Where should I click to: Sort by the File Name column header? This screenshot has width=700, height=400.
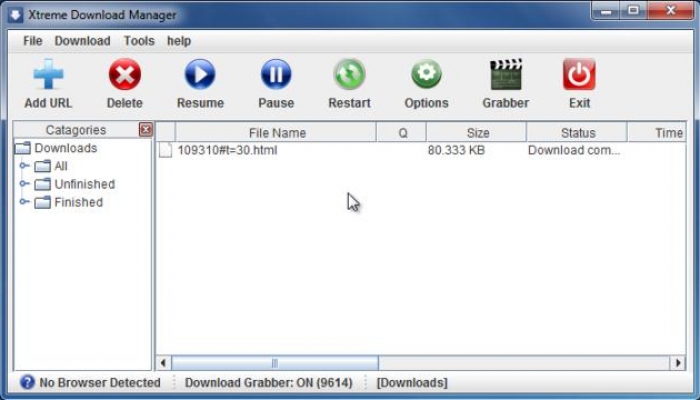point(277,132)
